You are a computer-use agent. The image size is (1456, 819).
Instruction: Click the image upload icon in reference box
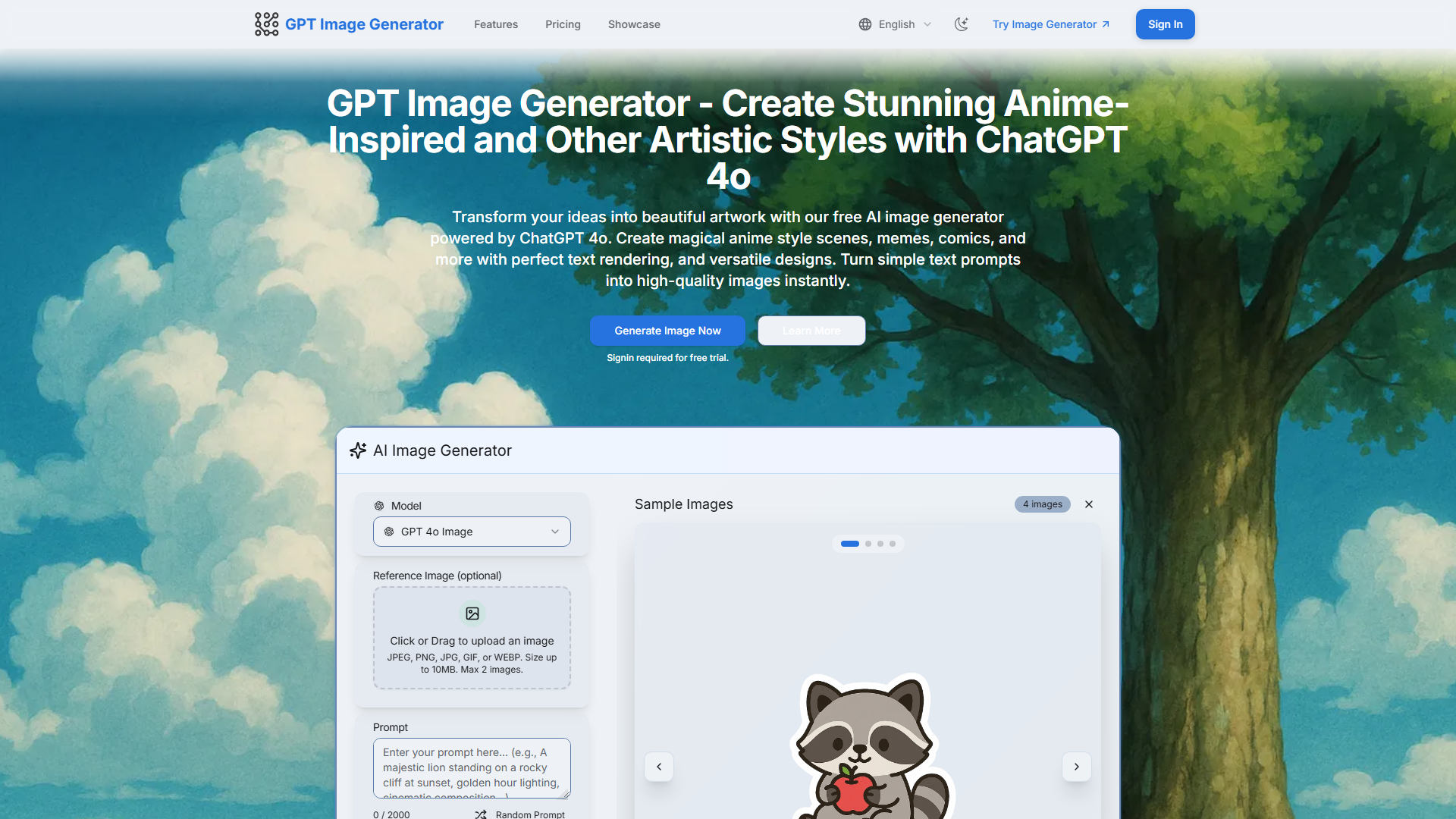click(x=472, y=613)
